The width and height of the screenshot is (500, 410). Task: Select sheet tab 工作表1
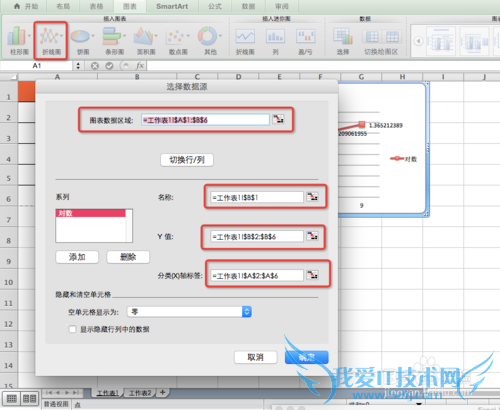tap(108, 393)
